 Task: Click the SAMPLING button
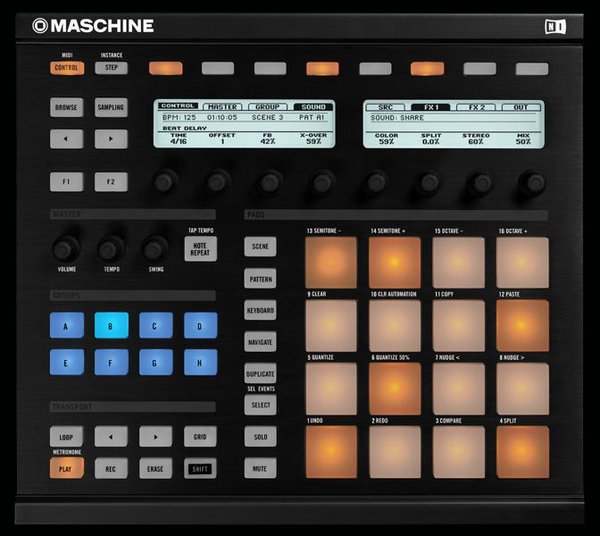click(x=111, y=108)
